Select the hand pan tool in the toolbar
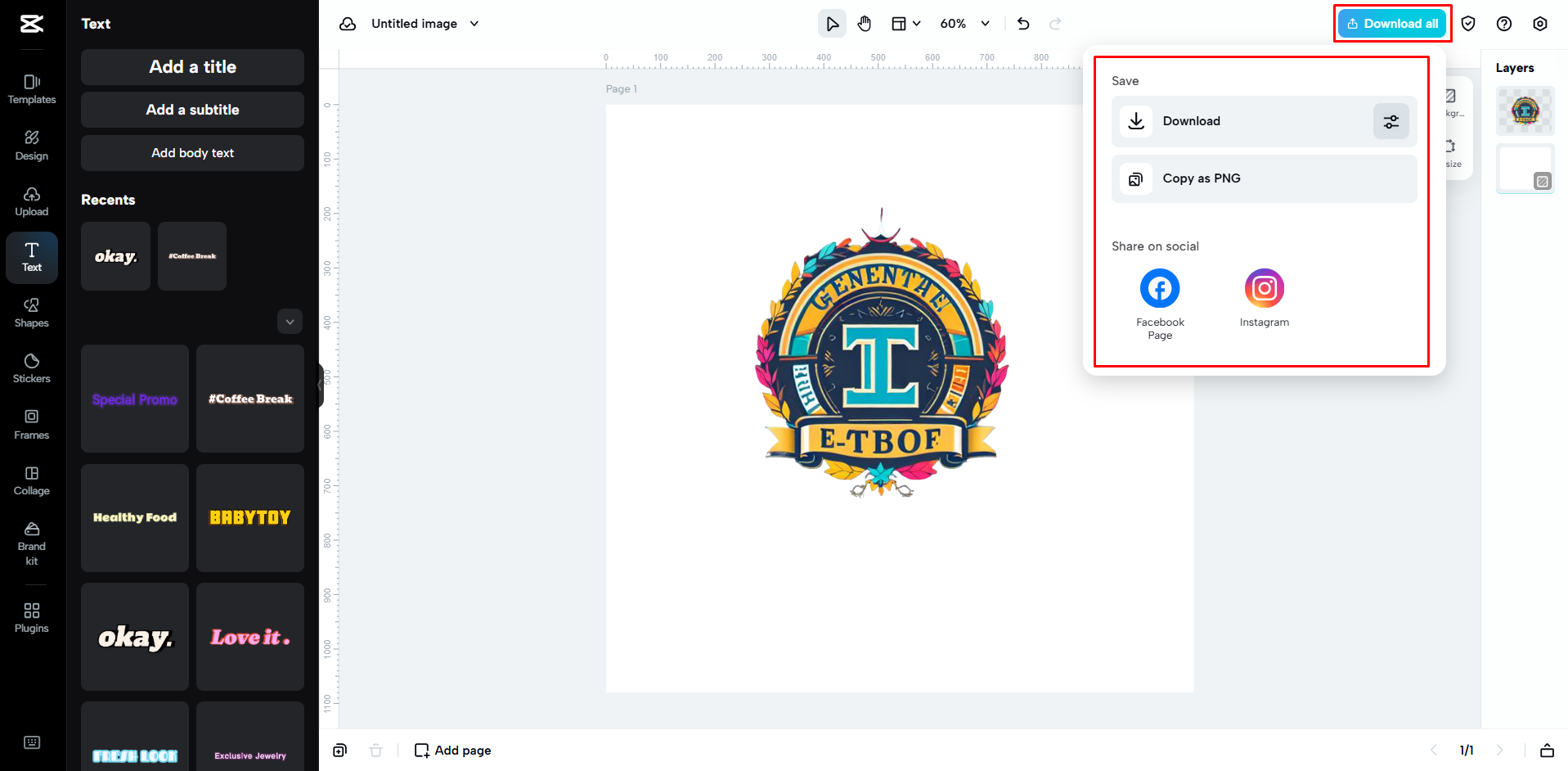This screenshot has width=1568, height=771. pyautogui.click(x=864, y=23)
